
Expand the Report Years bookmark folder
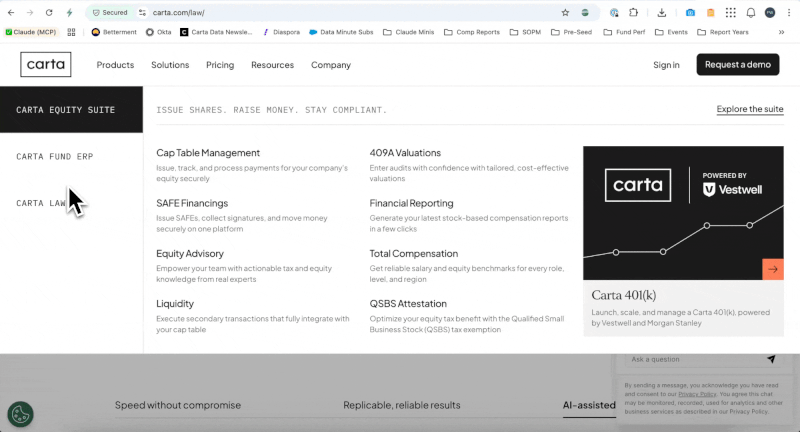(x=723, y=32)
